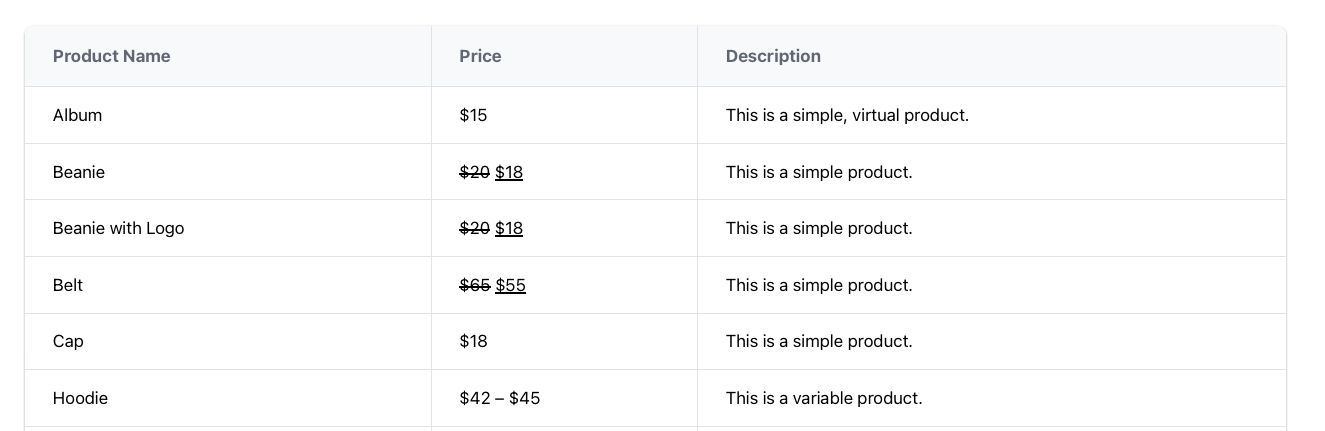Image resolution: width=1325 pixels, height=431 pixels.
Task: Select the Hoodie product name
Action: point(80,398)
